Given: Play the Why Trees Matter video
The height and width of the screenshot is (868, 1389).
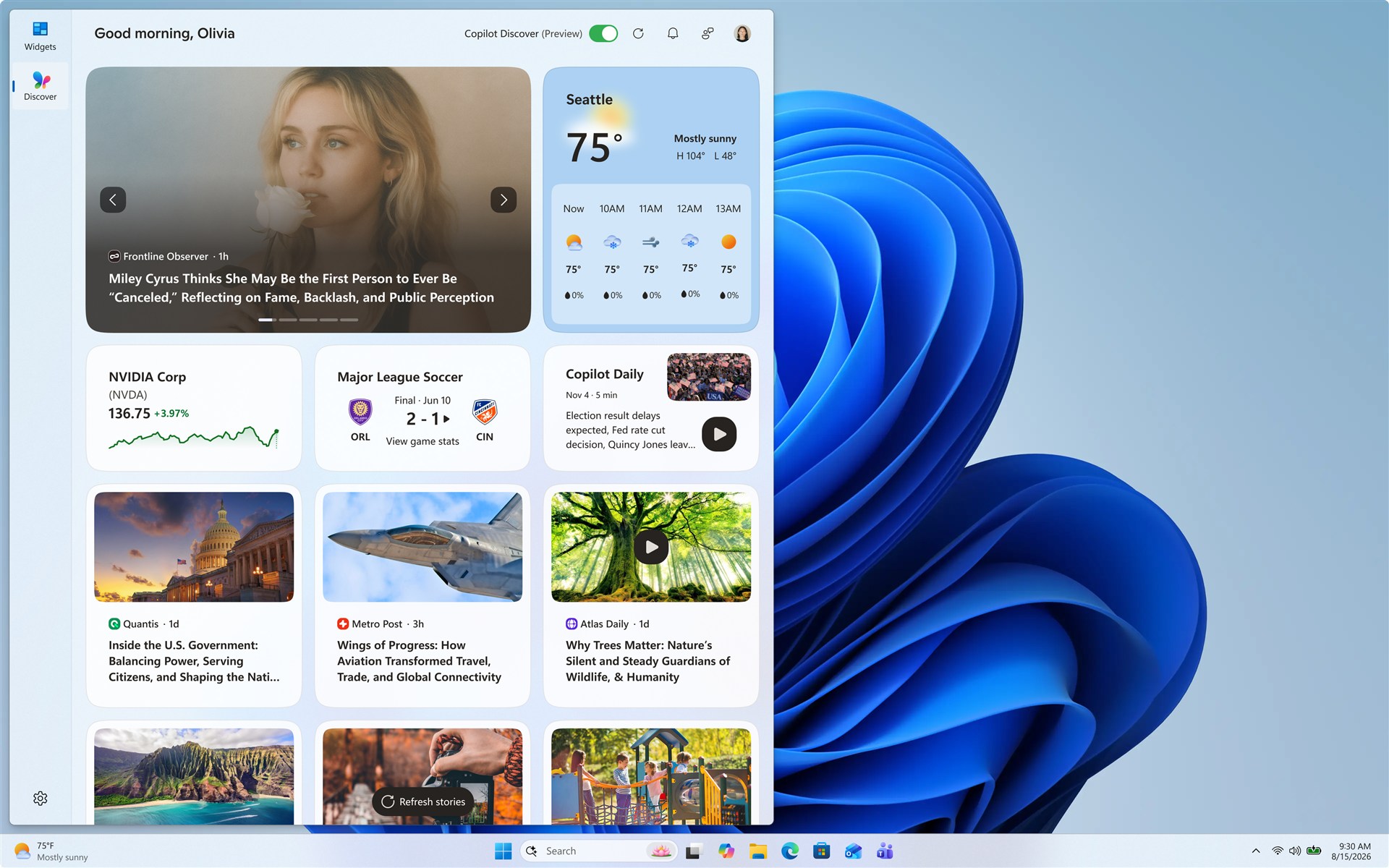Looking at the screenshot, I should coord(651,548).
